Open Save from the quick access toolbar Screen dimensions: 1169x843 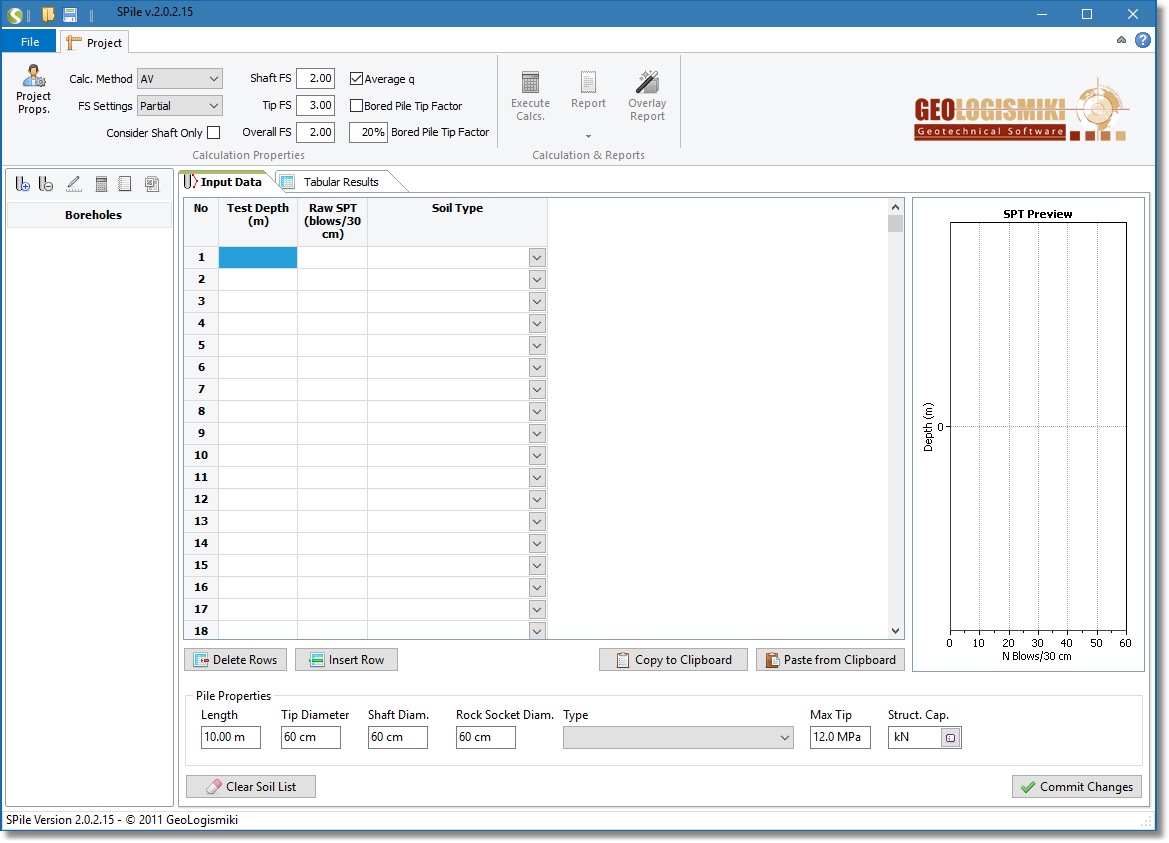69,12
